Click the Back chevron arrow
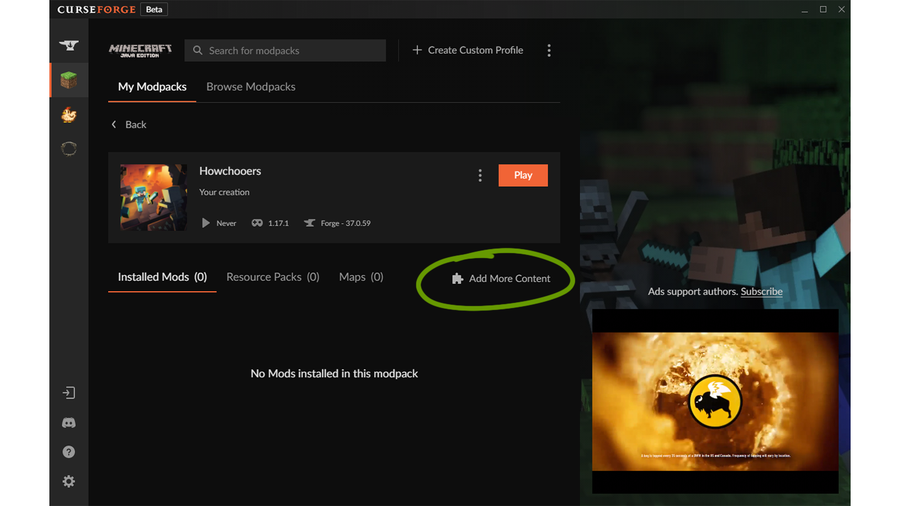This screenshot has height=506, width=900. coord(114,124)
